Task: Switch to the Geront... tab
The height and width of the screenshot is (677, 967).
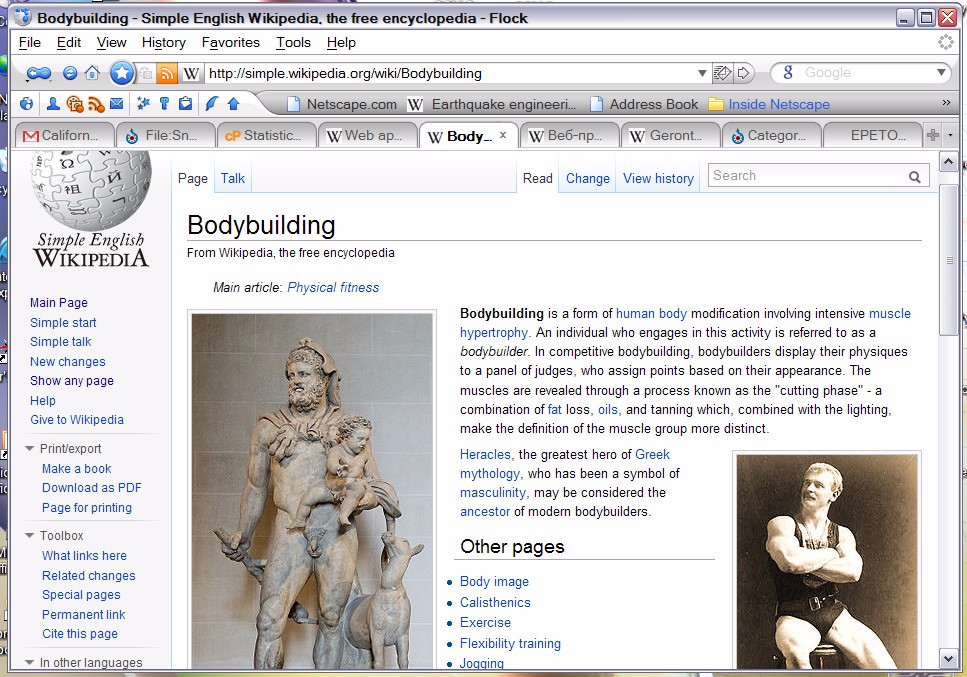Action: point(671,135)
